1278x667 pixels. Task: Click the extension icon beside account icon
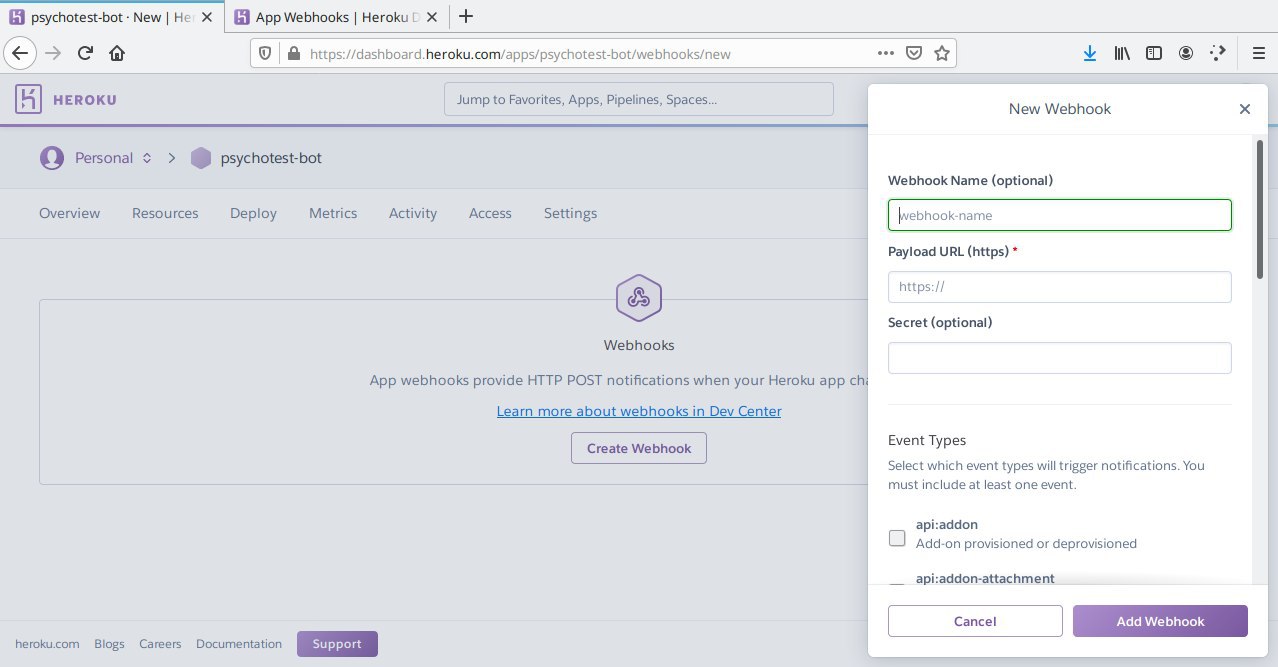[1217, 54]
